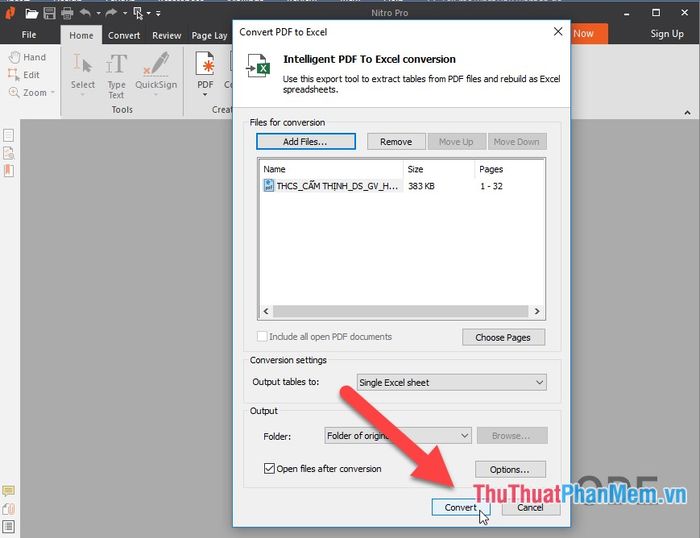
Task: Click the Redo arrow icon
Action: 111,13
